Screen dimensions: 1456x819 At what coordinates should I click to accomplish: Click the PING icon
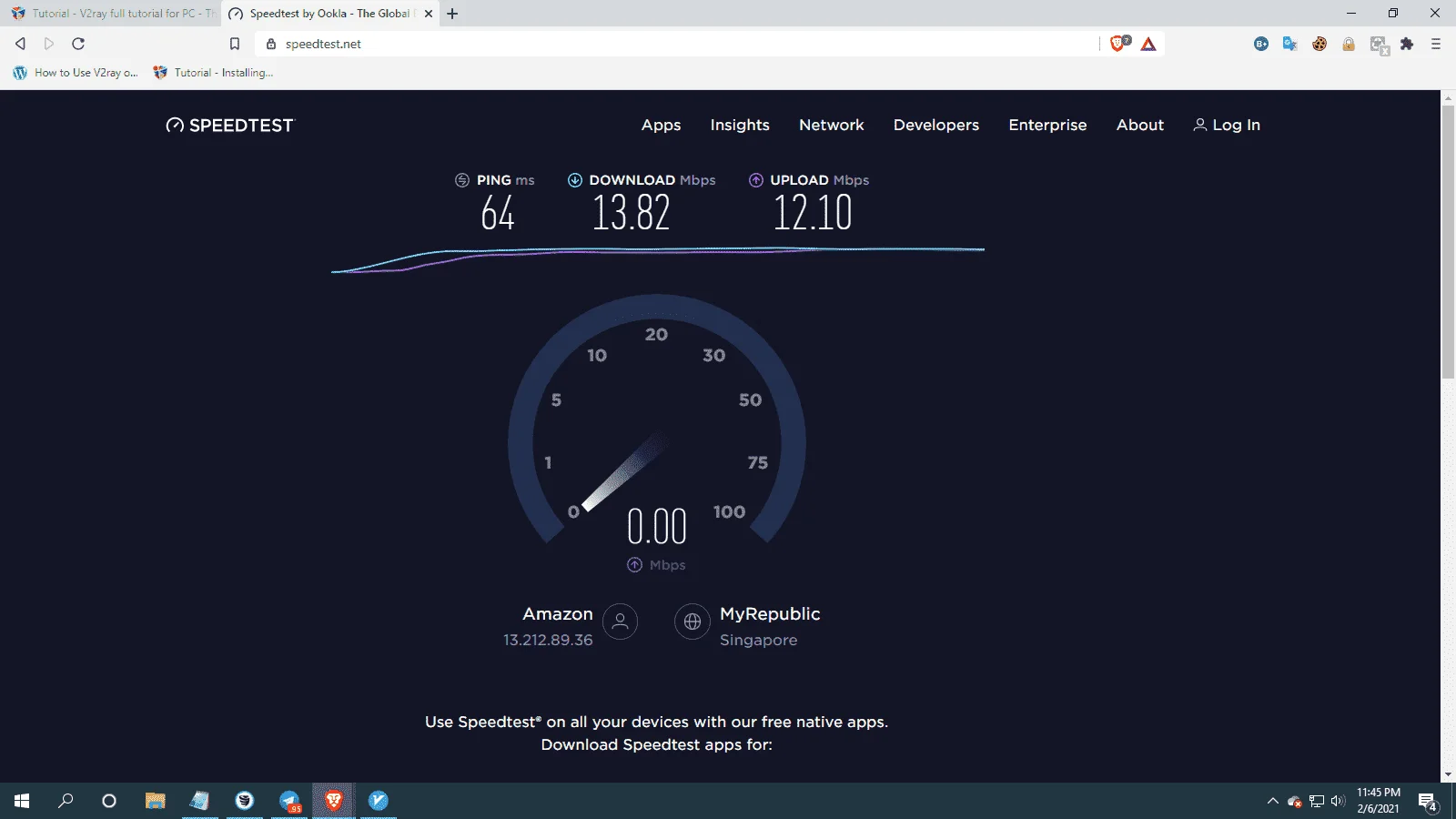pyautogui.click(x=462, y=180)
